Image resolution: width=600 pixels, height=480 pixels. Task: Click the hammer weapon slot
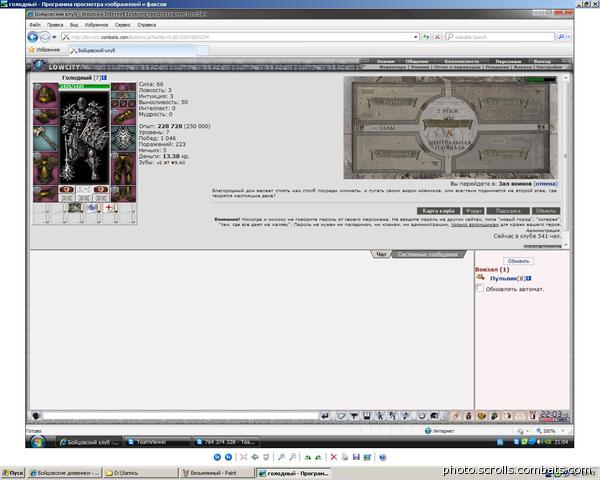[x=46, y=138]
